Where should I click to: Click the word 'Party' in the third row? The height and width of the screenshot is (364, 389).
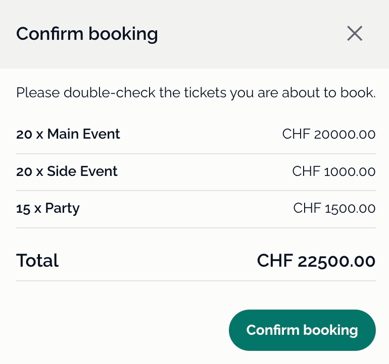62,209
